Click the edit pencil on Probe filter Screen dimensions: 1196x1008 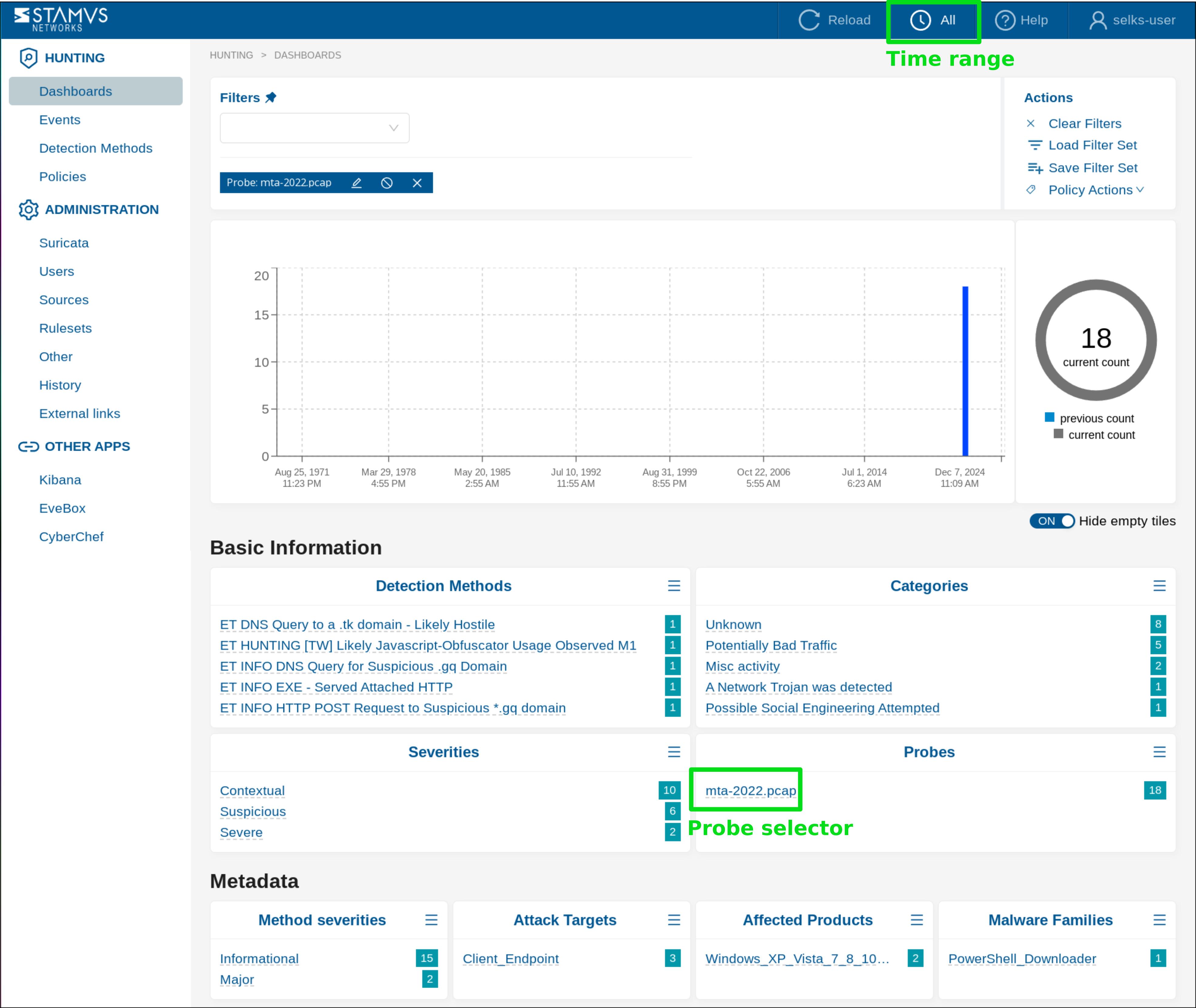tap(356, 183)
